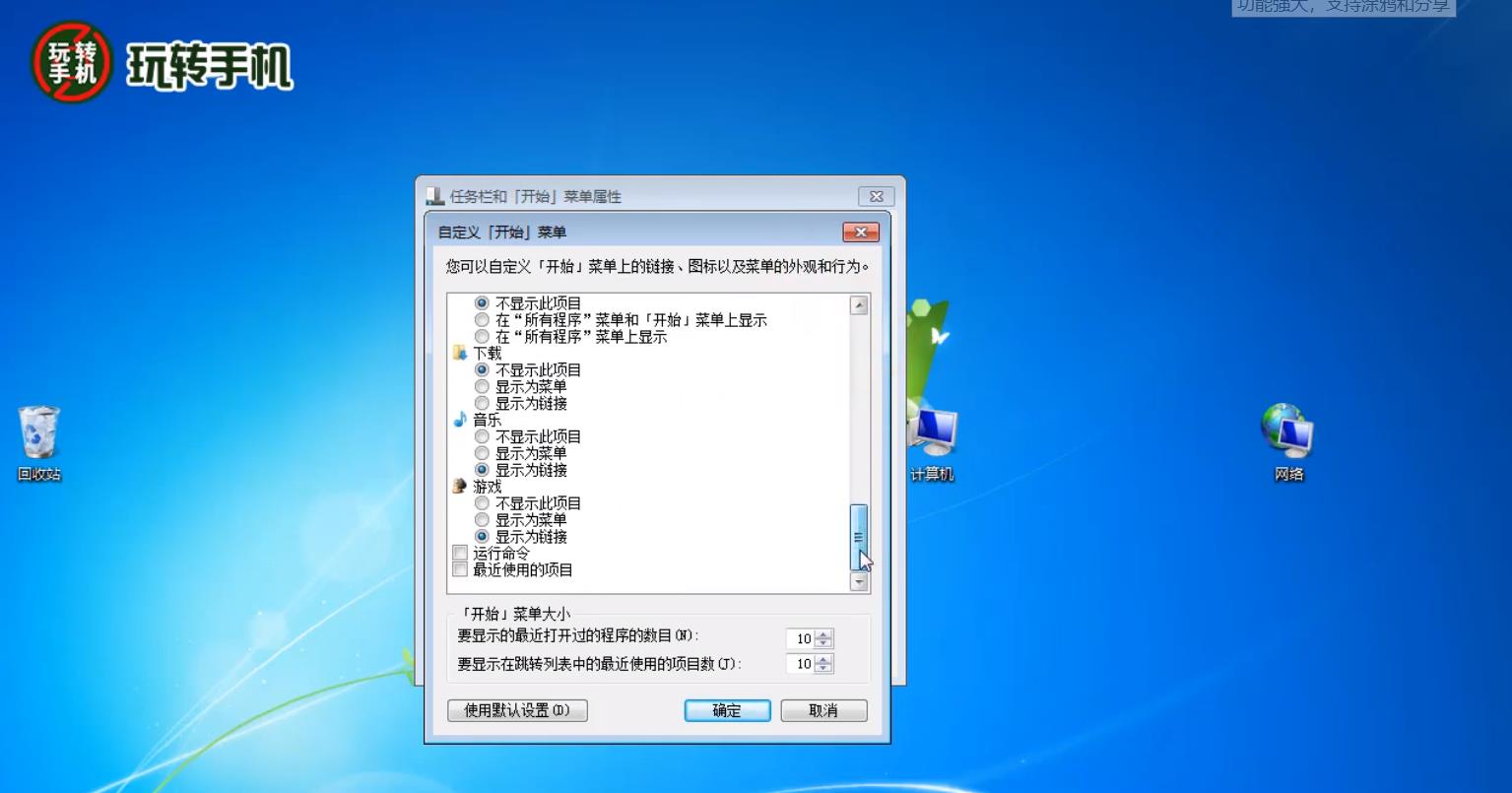
Task: Select the 网络 network desktop icon
Action: click(x=1288, y=443)
